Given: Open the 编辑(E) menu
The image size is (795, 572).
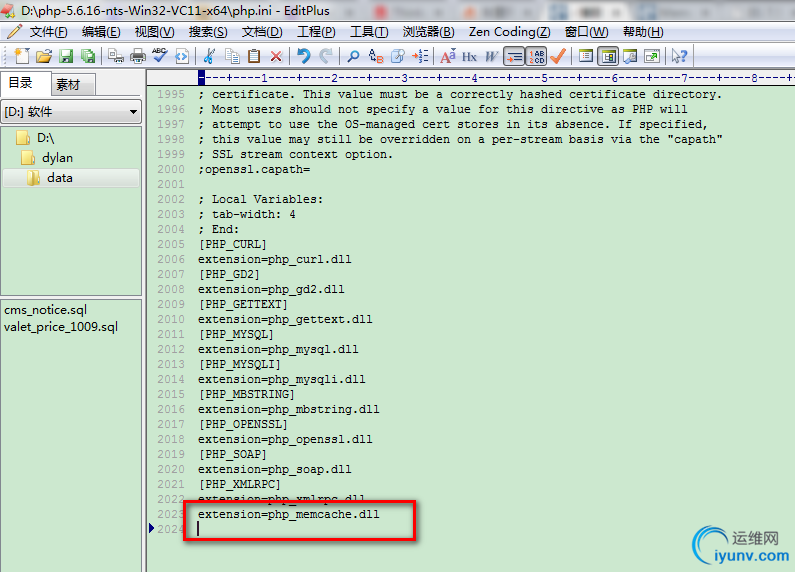Looking at the screenshot, I should (101, 32).
